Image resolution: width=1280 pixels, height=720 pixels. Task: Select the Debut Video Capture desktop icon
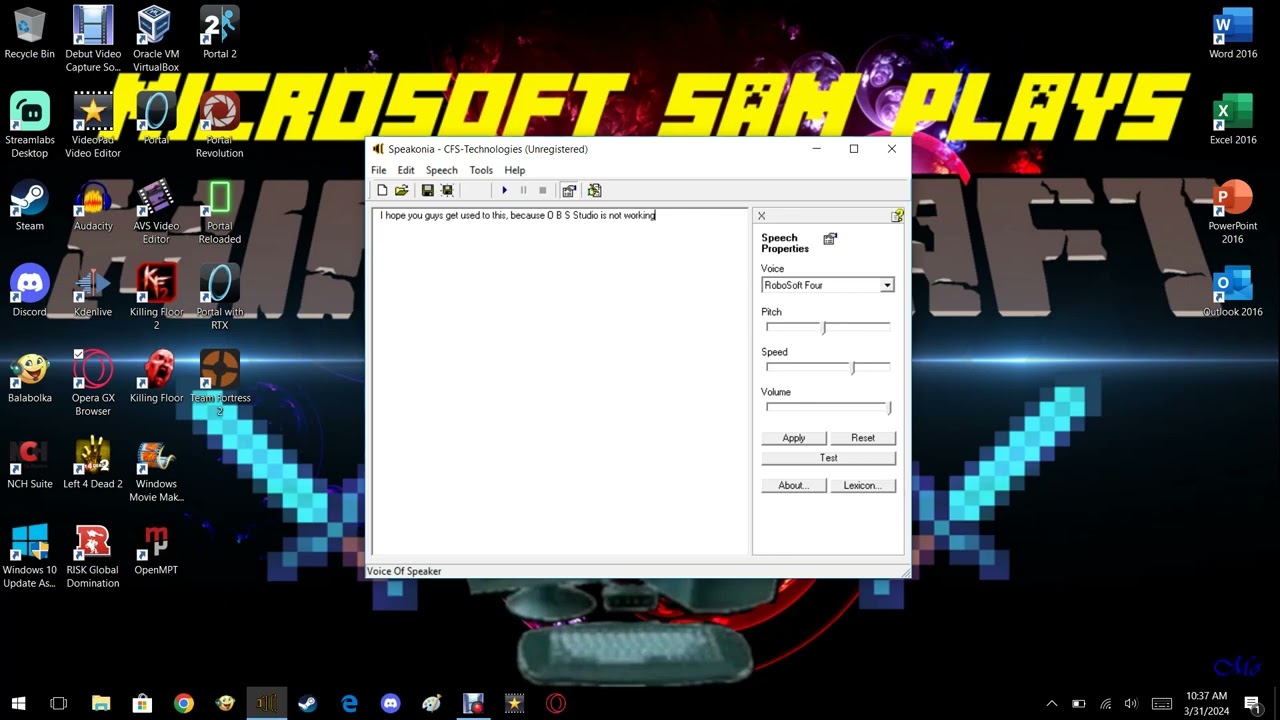[93, 39]
